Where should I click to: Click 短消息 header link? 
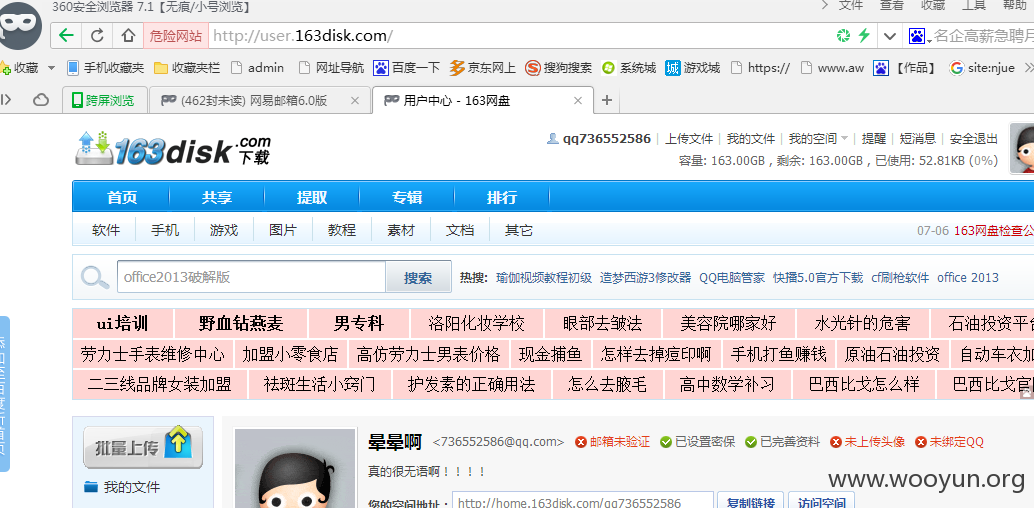pyautogui.click(x=918, y=139)
